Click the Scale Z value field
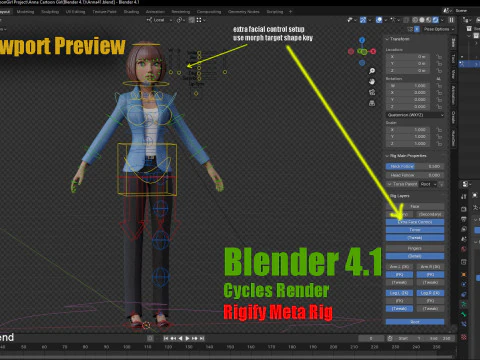Viewport: 480px width, 360px height. click(x=408, y=144)
